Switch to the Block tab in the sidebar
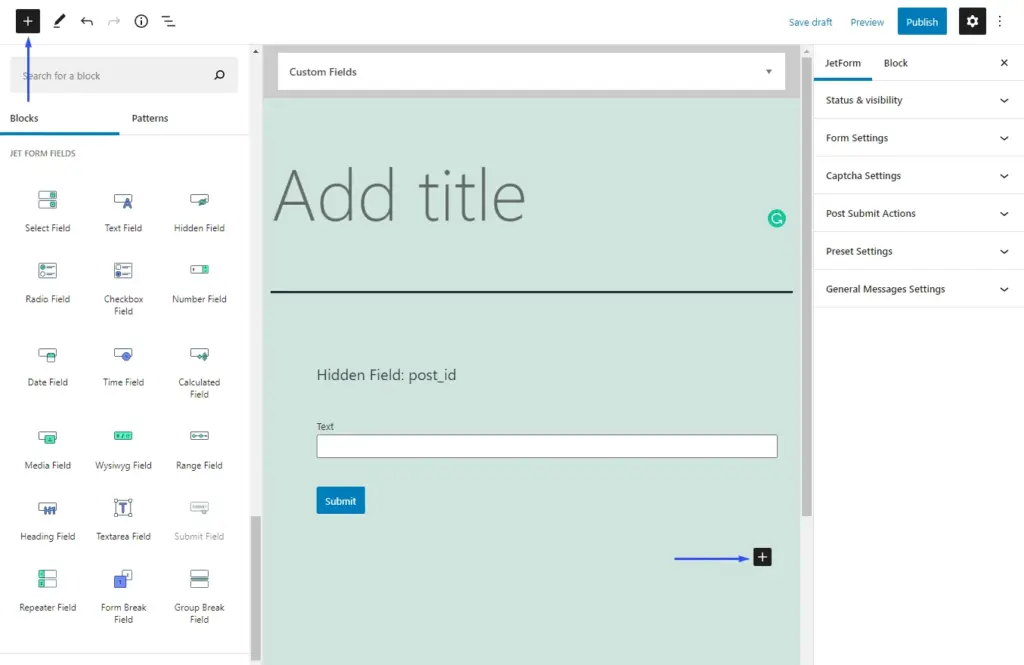1024x665 pixels. click(895, 63)
